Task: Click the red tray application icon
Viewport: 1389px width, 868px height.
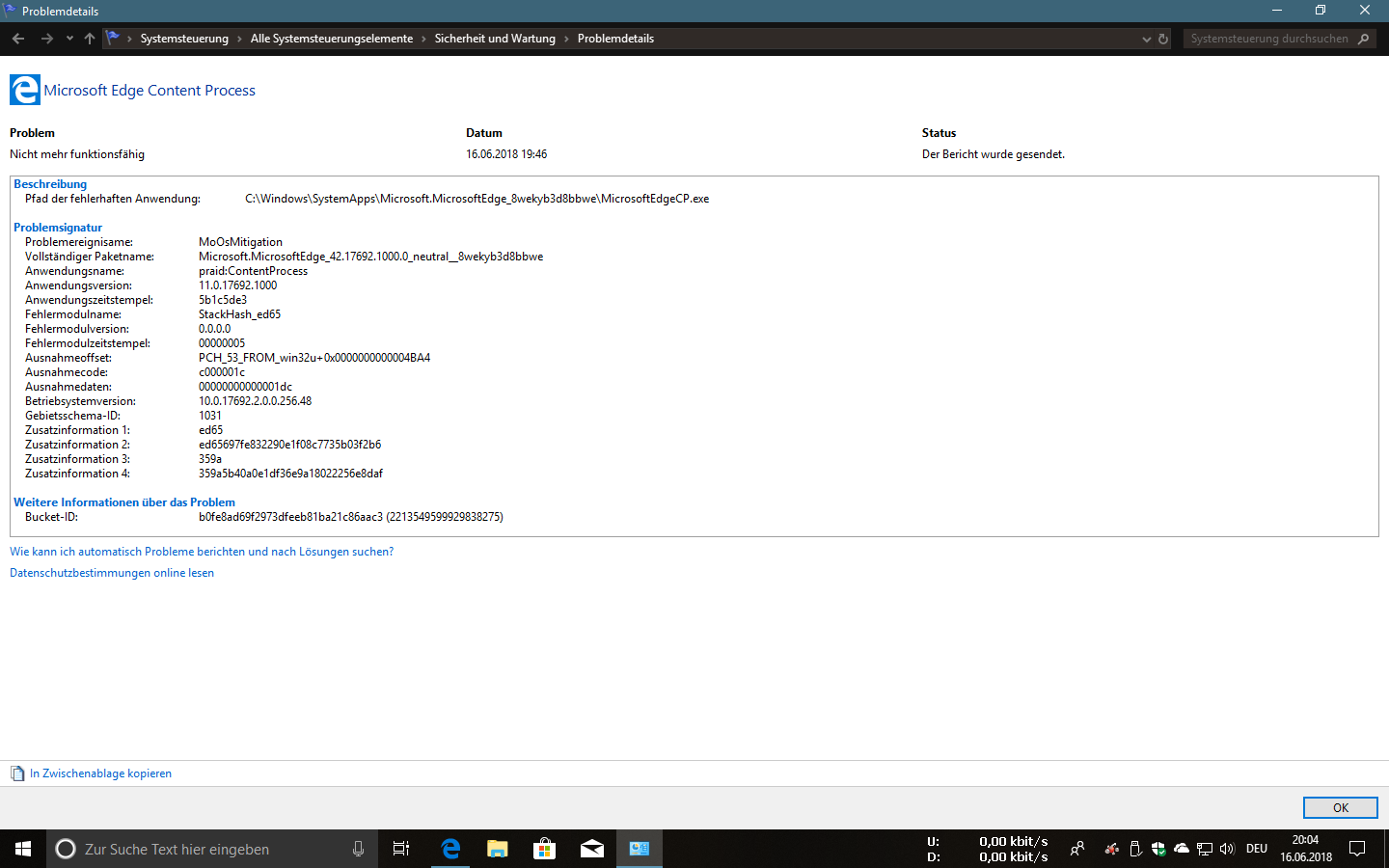Action: tap(1112, 849)
